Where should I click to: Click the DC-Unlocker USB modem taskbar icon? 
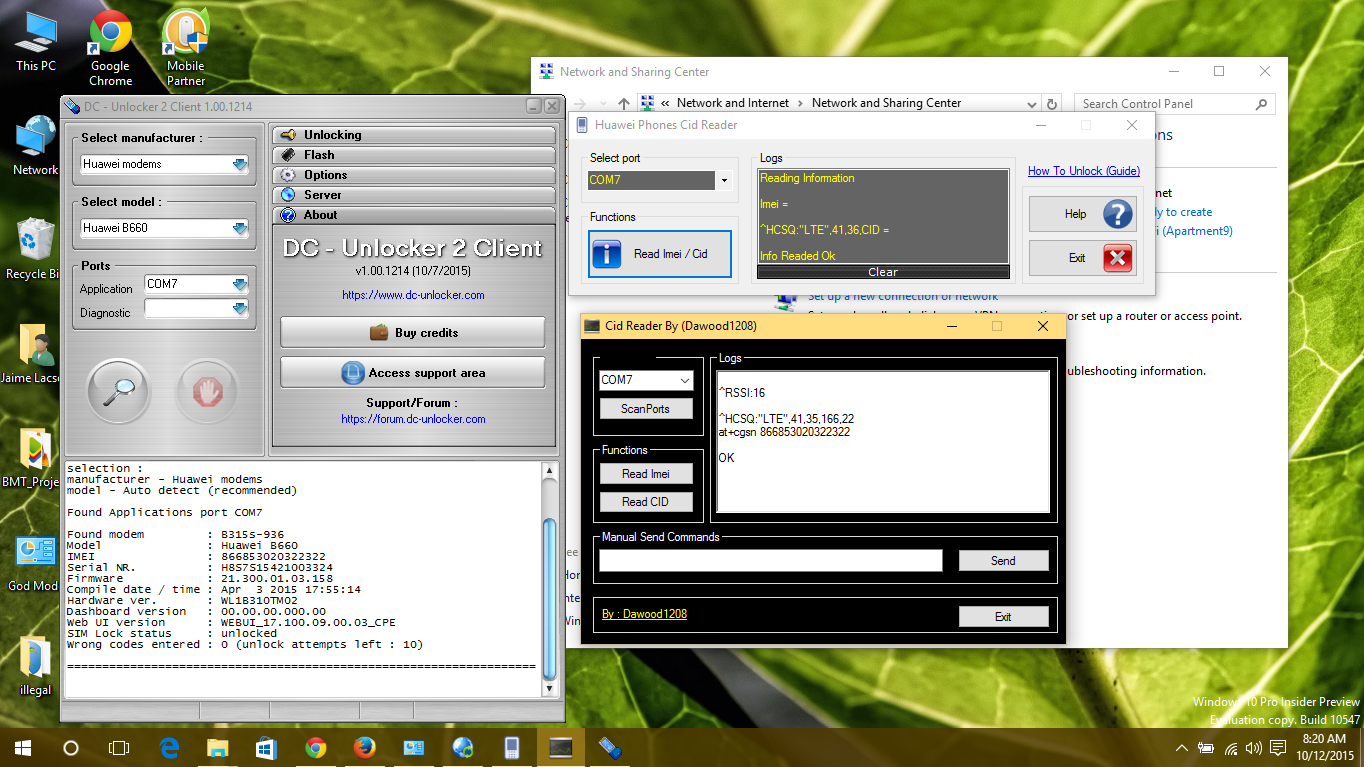[609, 747]
